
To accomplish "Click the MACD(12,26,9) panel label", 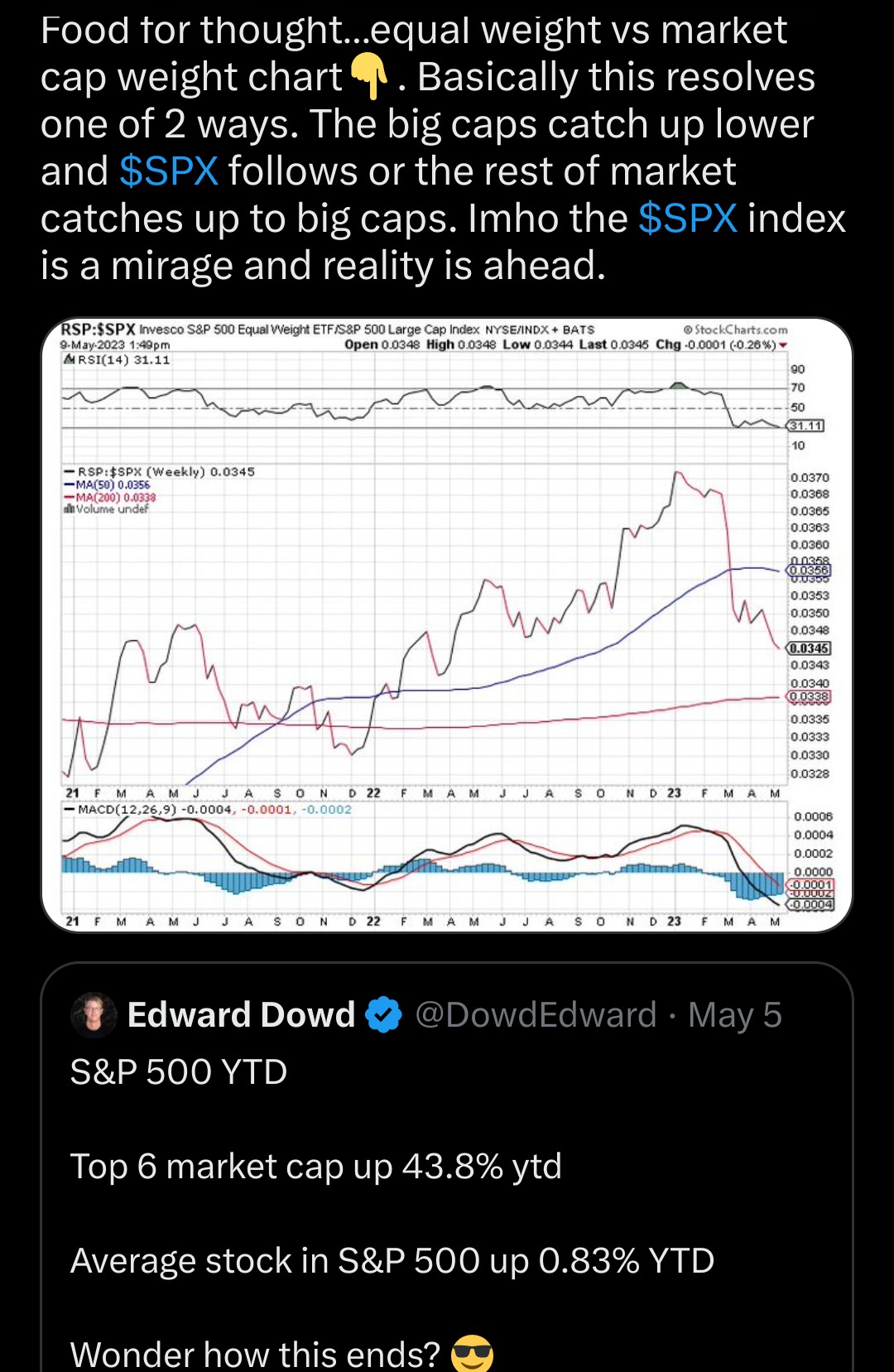I will [x=126, y=810].
